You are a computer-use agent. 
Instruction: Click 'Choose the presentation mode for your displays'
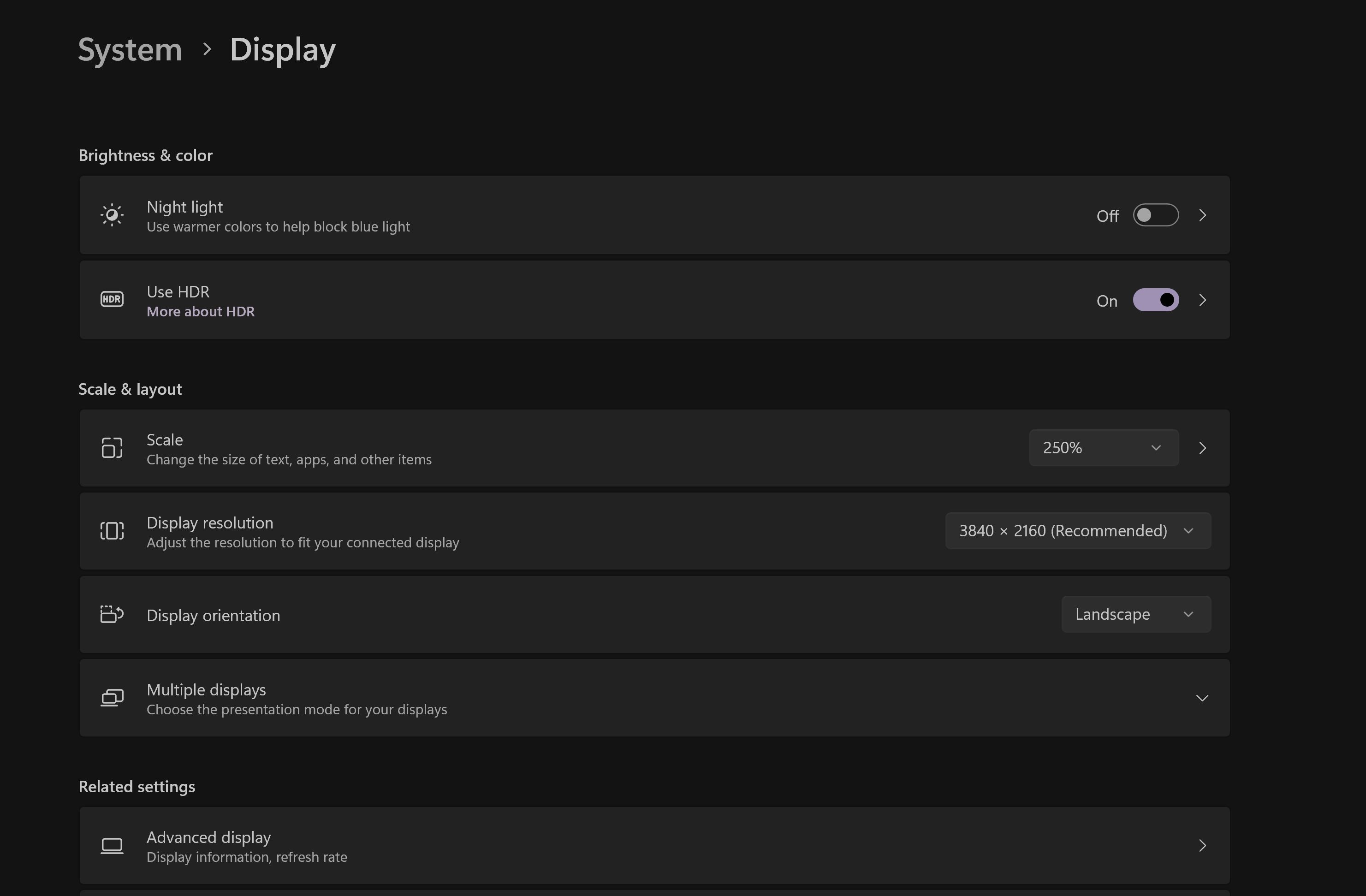tap(297, 710)
